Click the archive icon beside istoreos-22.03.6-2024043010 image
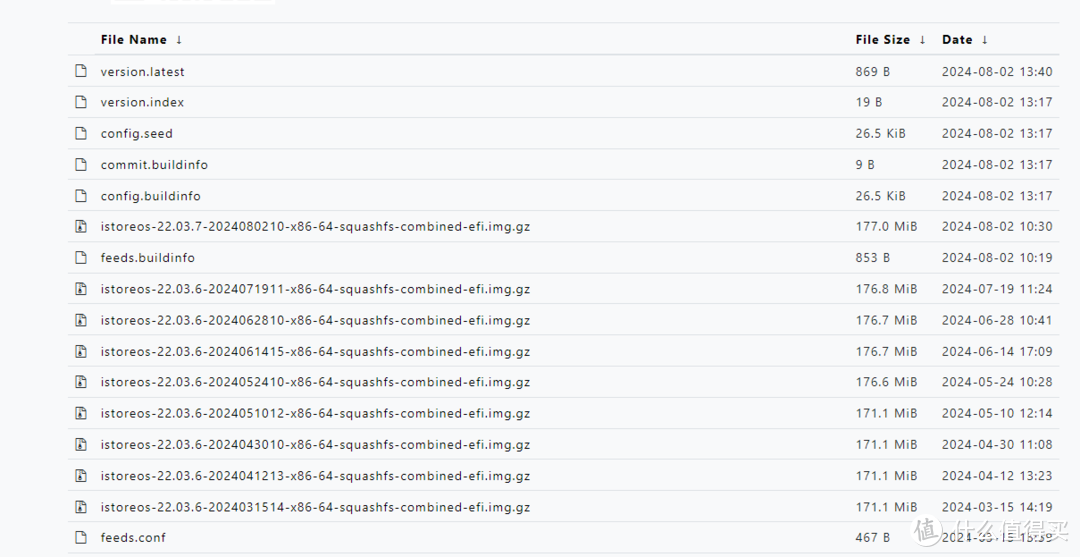1080x557 pixels. pyautogui.click(x=81, y=444)
